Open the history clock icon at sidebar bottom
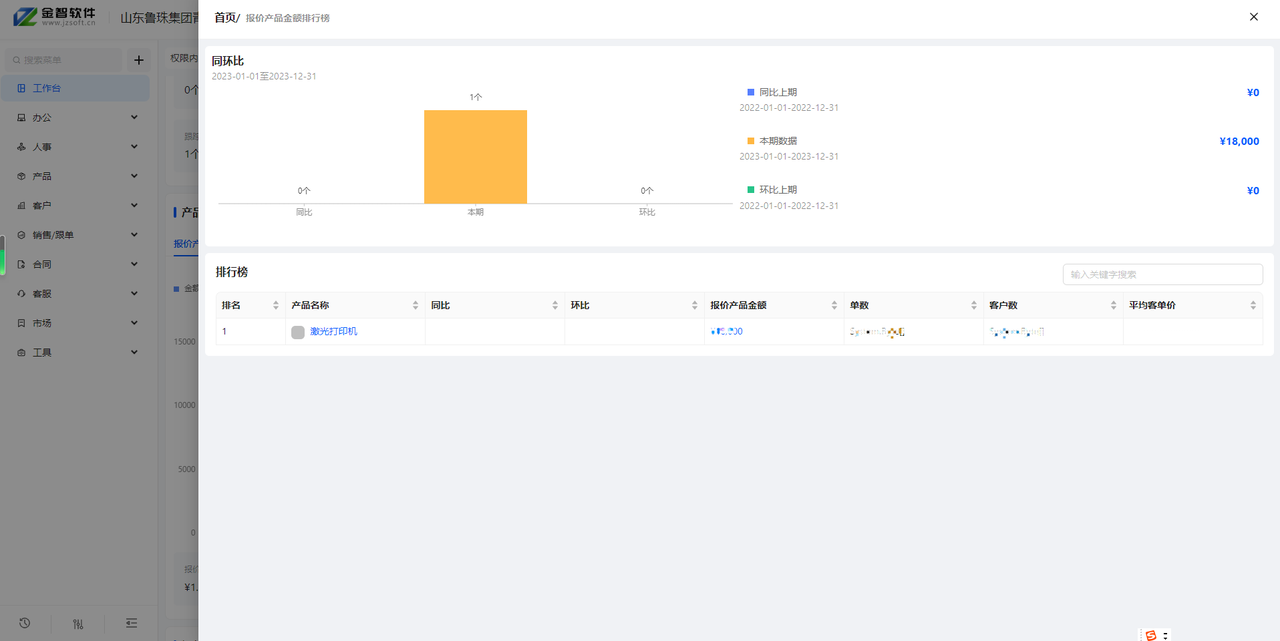Image resolution: width=1280 pixels, height=641 pixels. [x=24, y=623]
